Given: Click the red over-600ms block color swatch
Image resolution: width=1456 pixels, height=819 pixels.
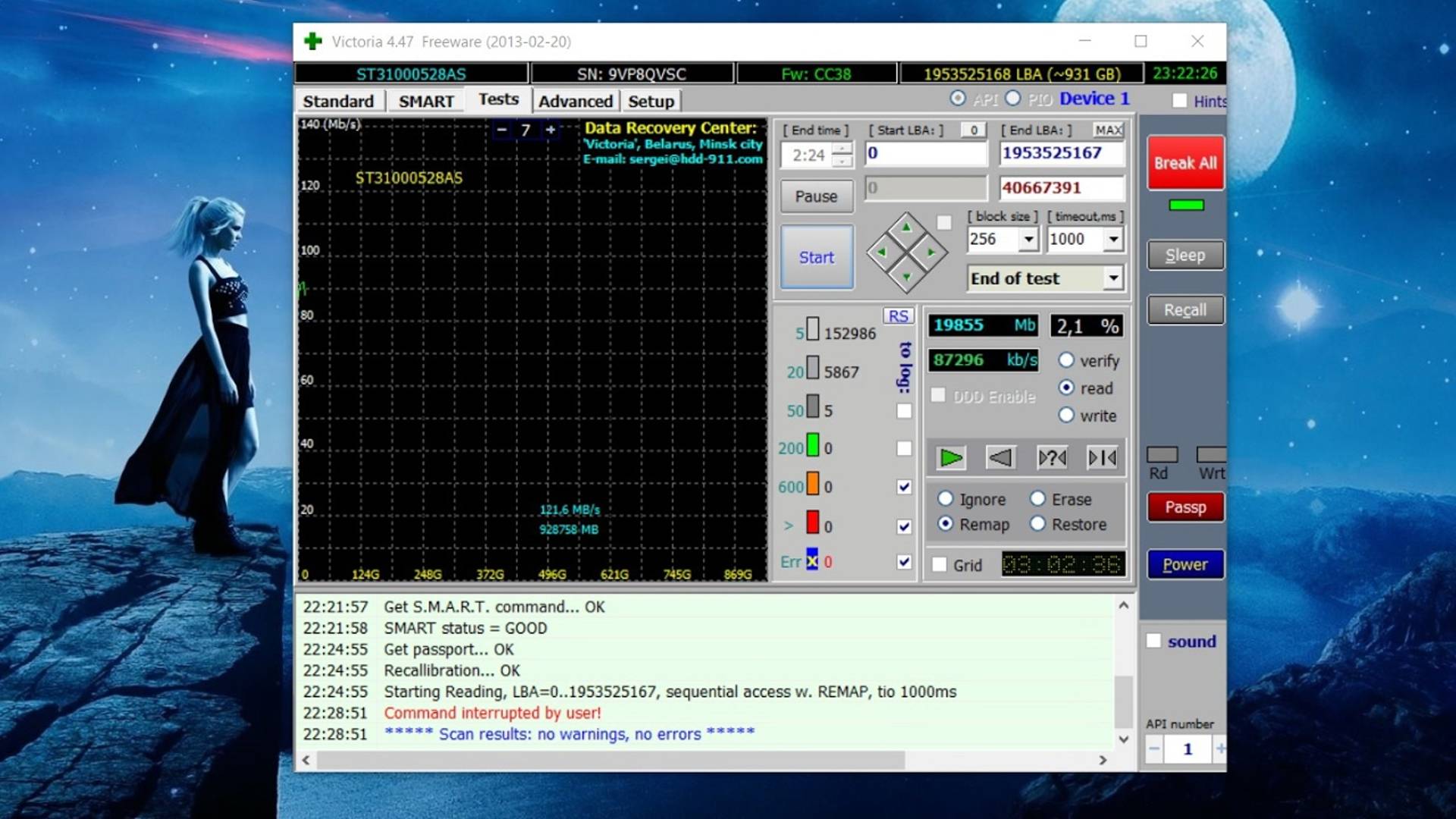Looking at the screenshot, I should click(x=812, y=523).
